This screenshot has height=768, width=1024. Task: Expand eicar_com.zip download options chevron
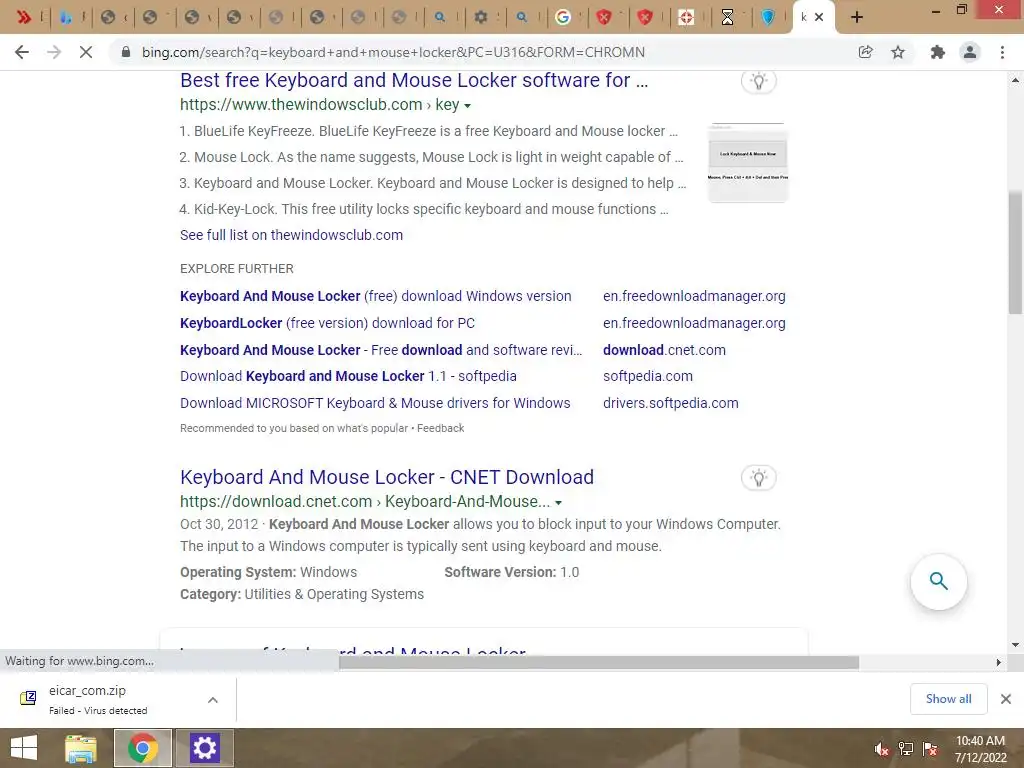click(213, 700)
